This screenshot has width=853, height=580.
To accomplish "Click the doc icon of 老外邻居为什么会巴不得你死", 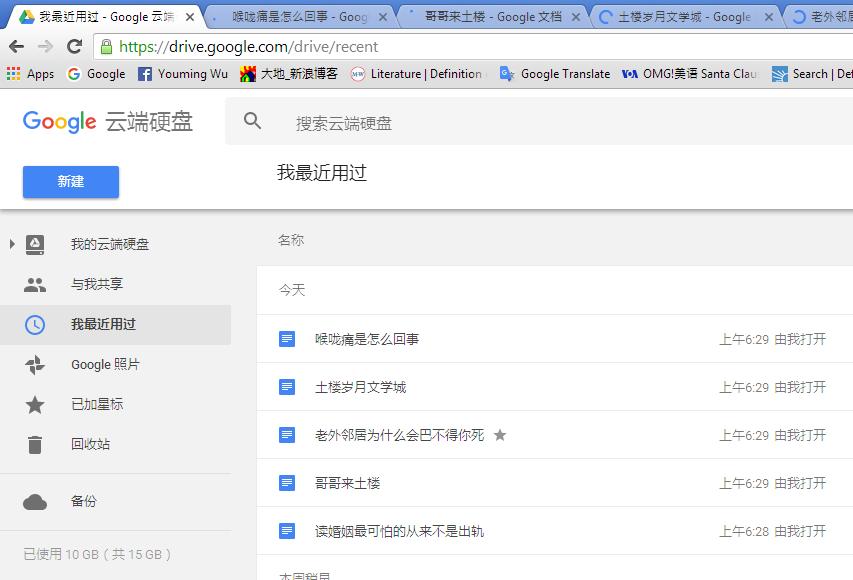I will point(287,435).
